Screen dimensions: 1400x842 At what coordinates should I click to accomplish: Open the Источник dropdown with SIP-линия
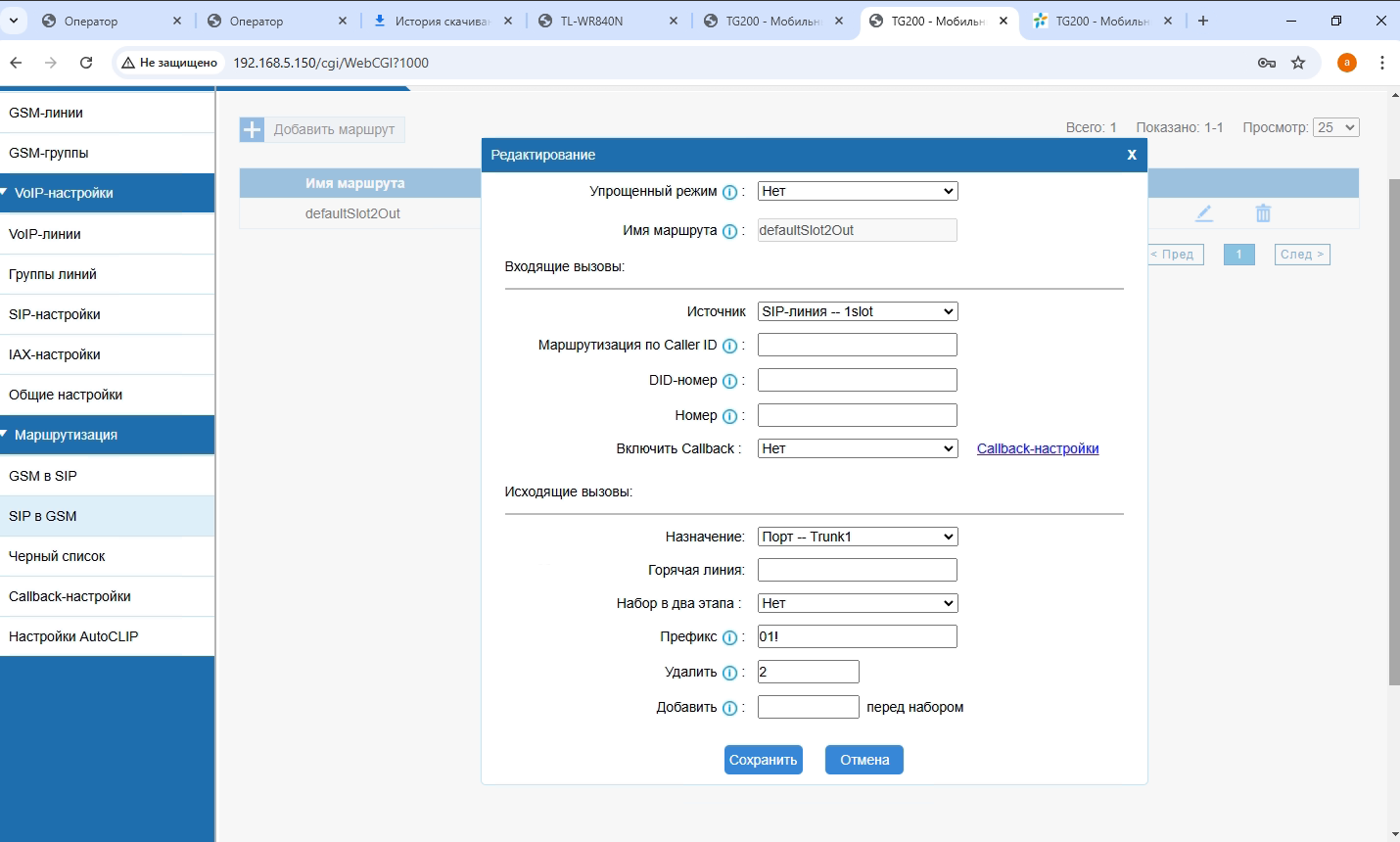pyautogui.click(x=858, y=311)
